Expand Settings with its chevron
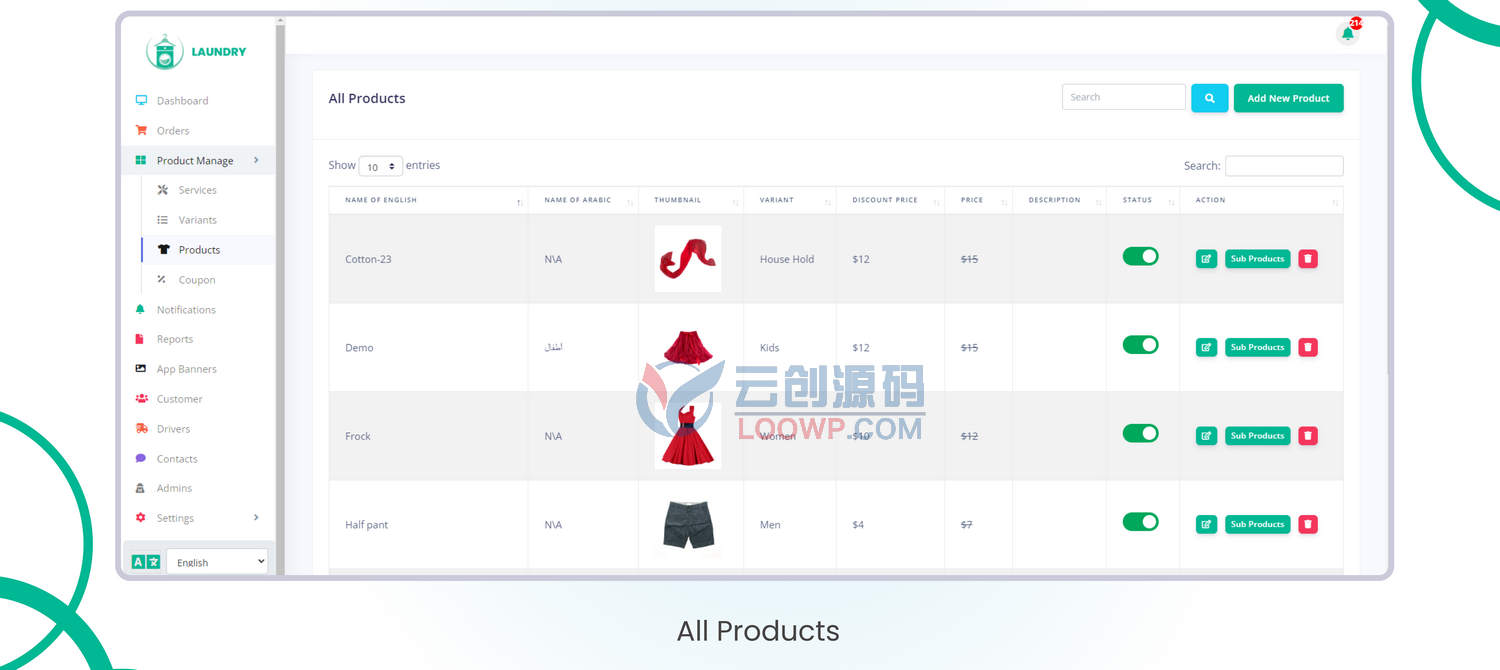 256,517
